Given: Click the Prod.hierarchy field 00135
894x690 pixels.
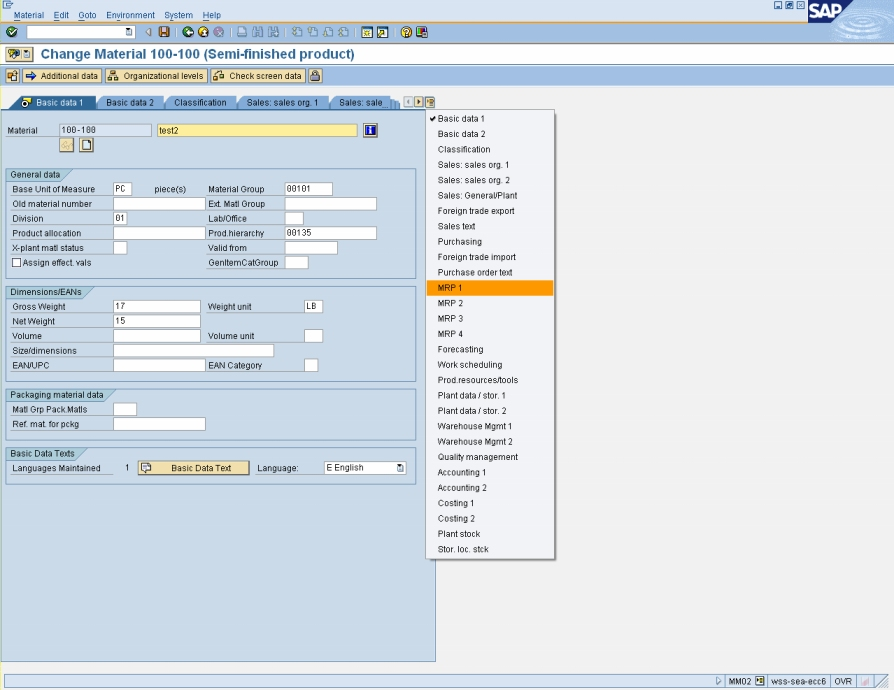Looking at the screenshot, I should pyautogui.click(x=330, y=233).
